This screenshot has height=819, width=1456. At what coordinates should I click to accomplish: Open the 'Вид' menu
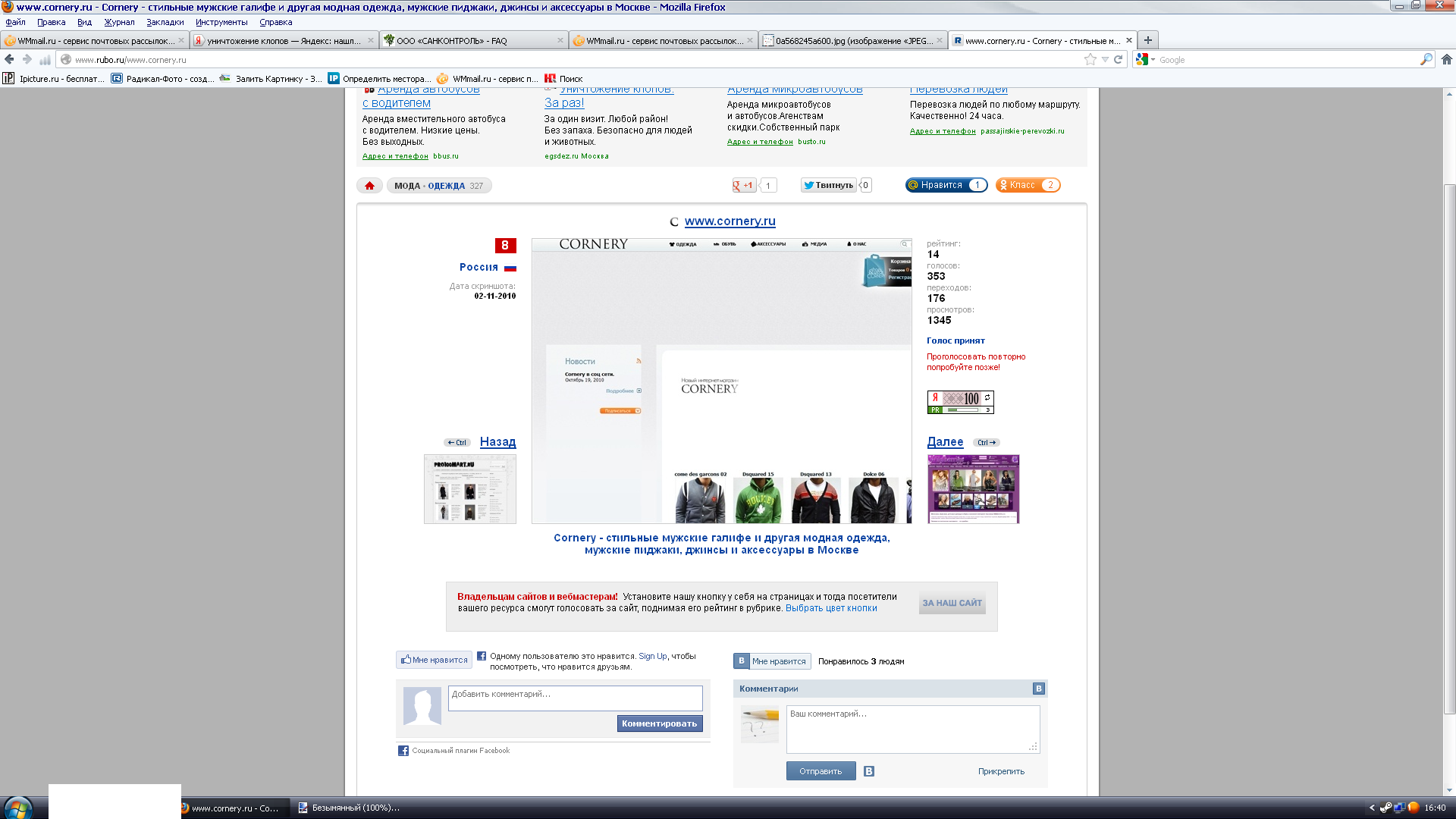click(84, 22)
